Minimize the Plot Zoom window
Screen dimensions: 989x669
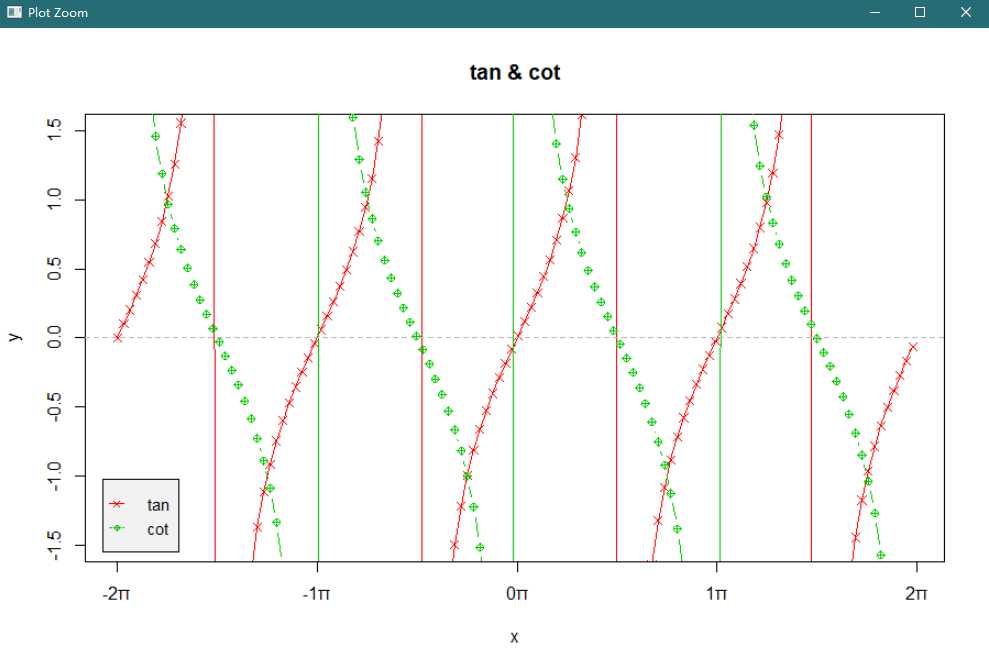click(x=874, y=13)
